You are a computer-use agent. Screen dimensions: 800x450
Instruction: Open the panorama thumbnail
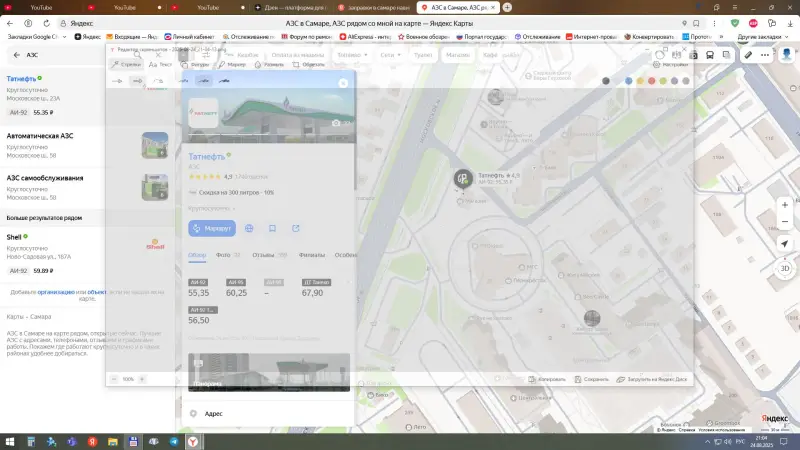269,372
